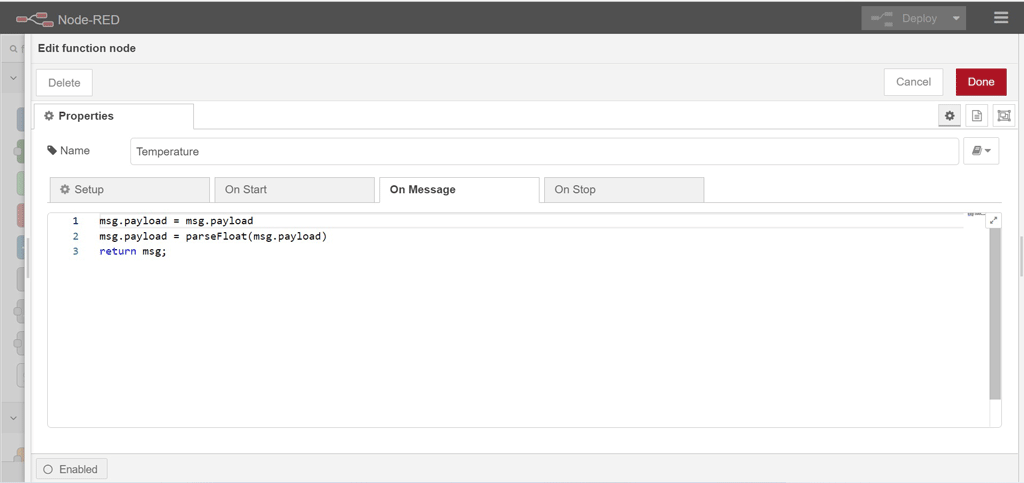This screenshot has width=1024, height=483.
Task: Open the node properties gear icon
Action: point(950,116)
